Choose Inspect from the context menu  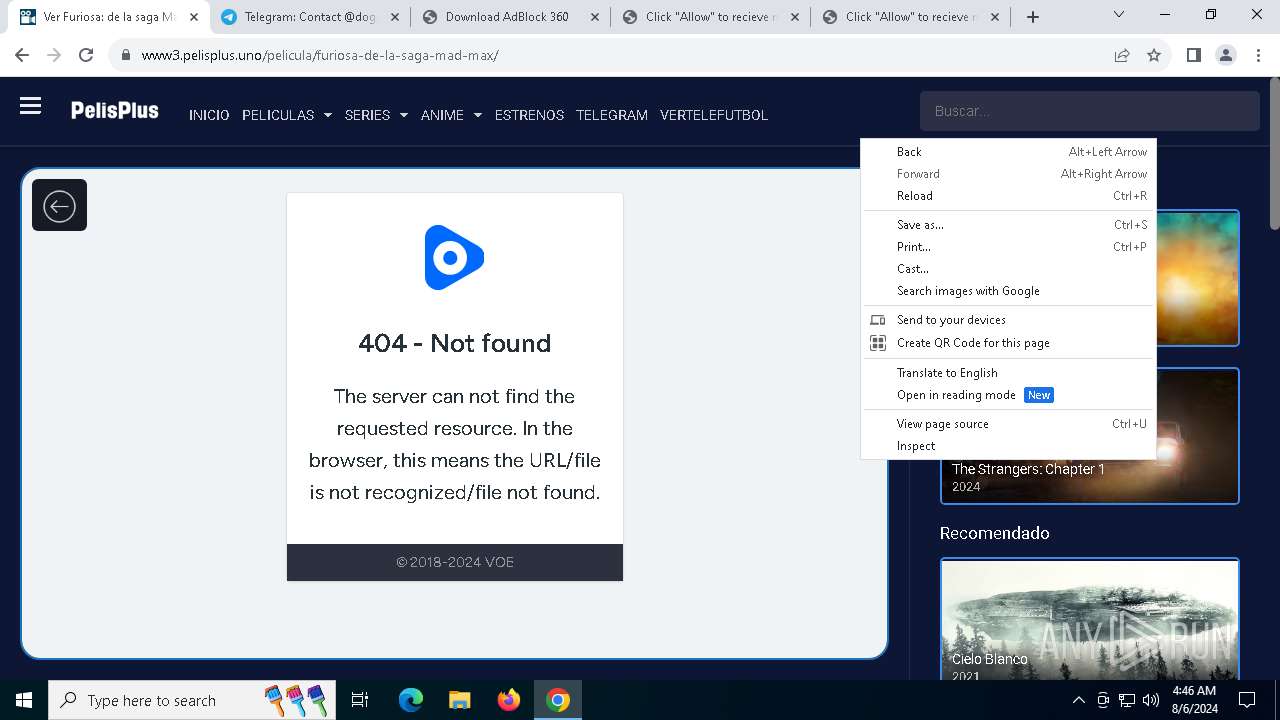(1008, 446)
